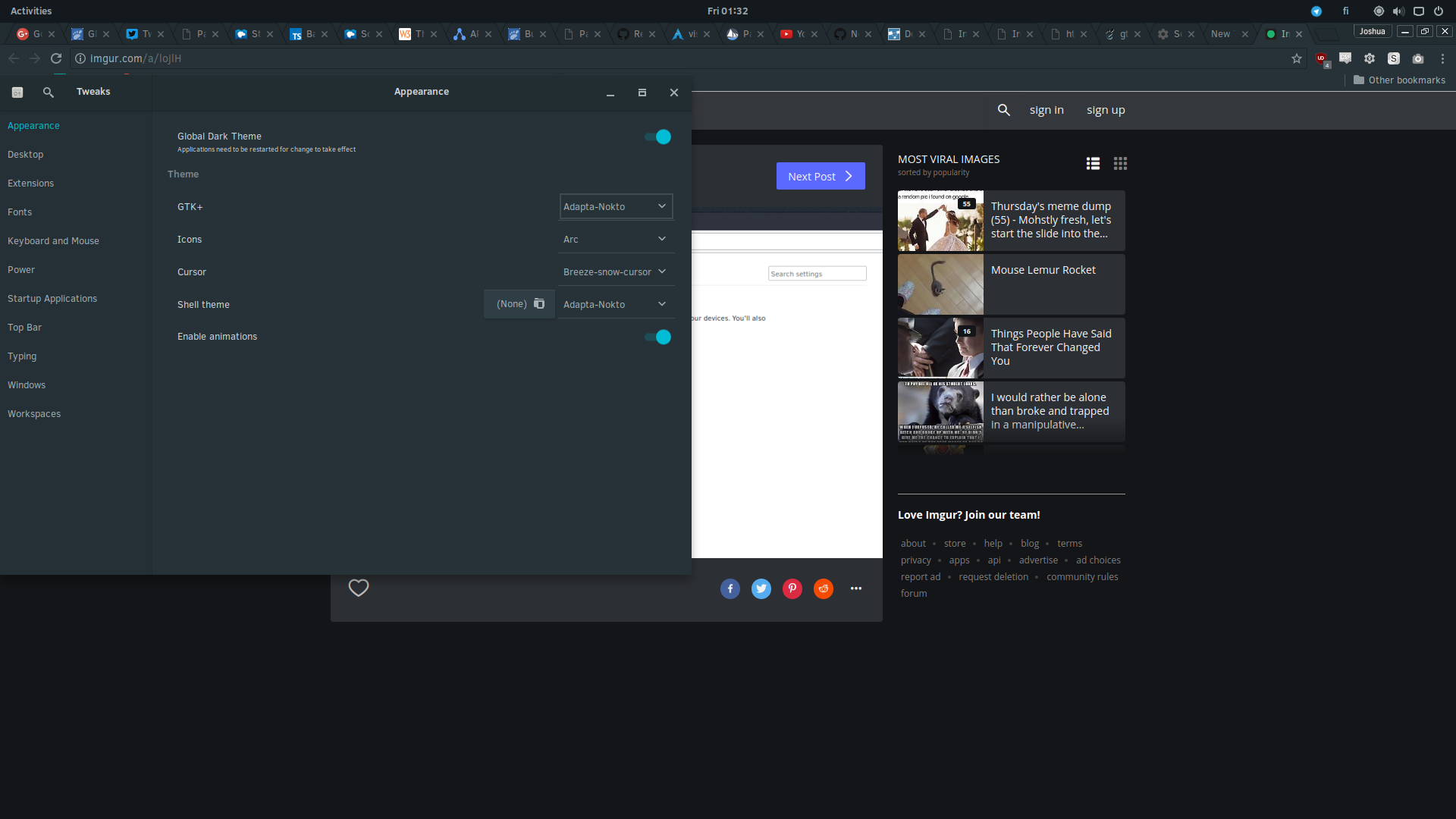Switch to the Twitter browser tab
The width and height of the screenshot is (1456, 819).
click(x=143, y=34)
